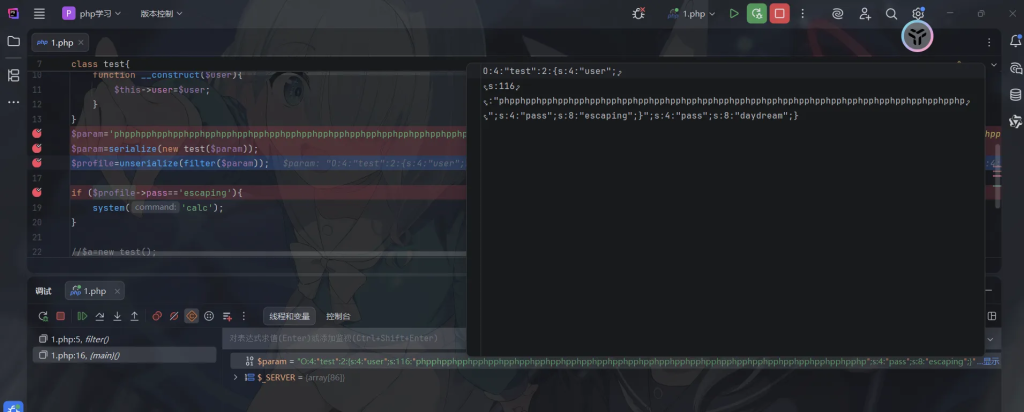Screen dimensions: 1024x412
Task: Click the Step Into arrow icon
Action: tap(117, 316)
